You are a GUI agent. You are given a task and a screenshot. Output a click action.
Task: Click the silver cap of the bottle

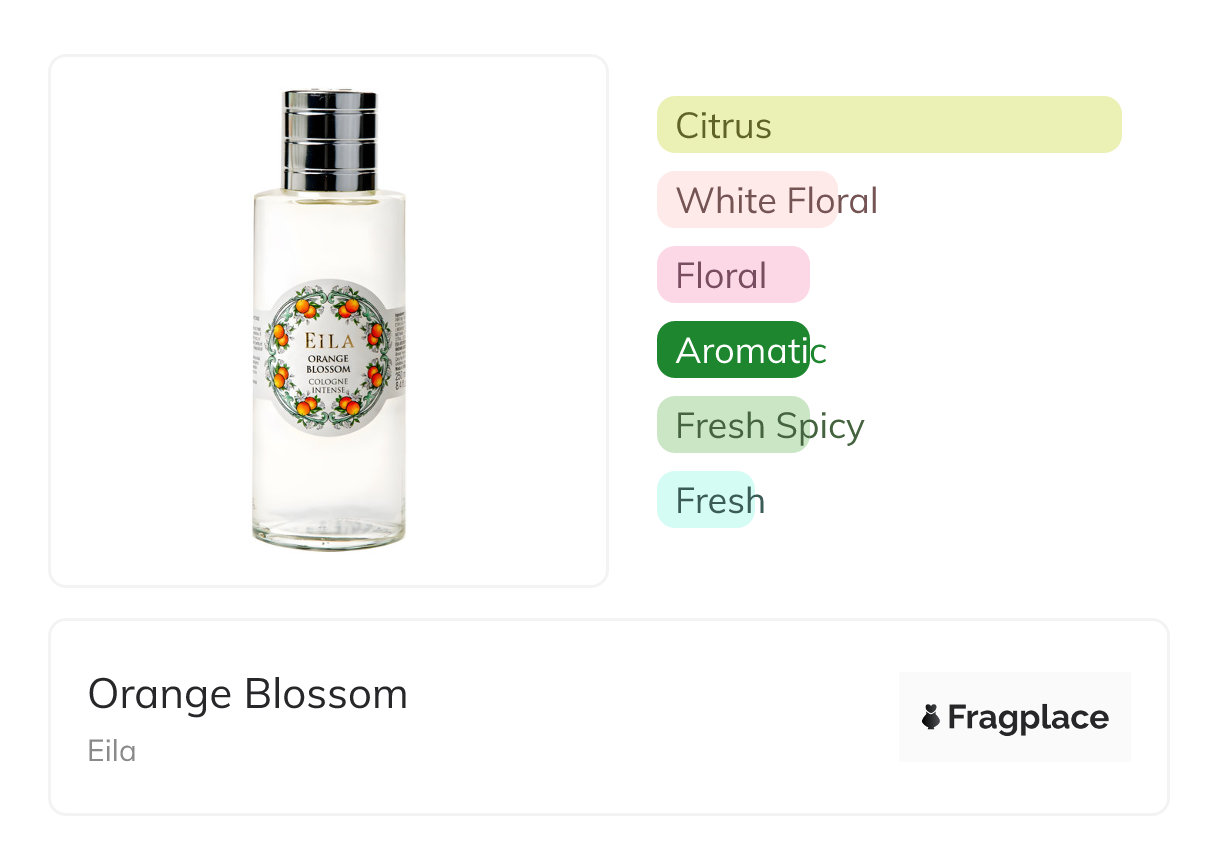coord(330,140)
